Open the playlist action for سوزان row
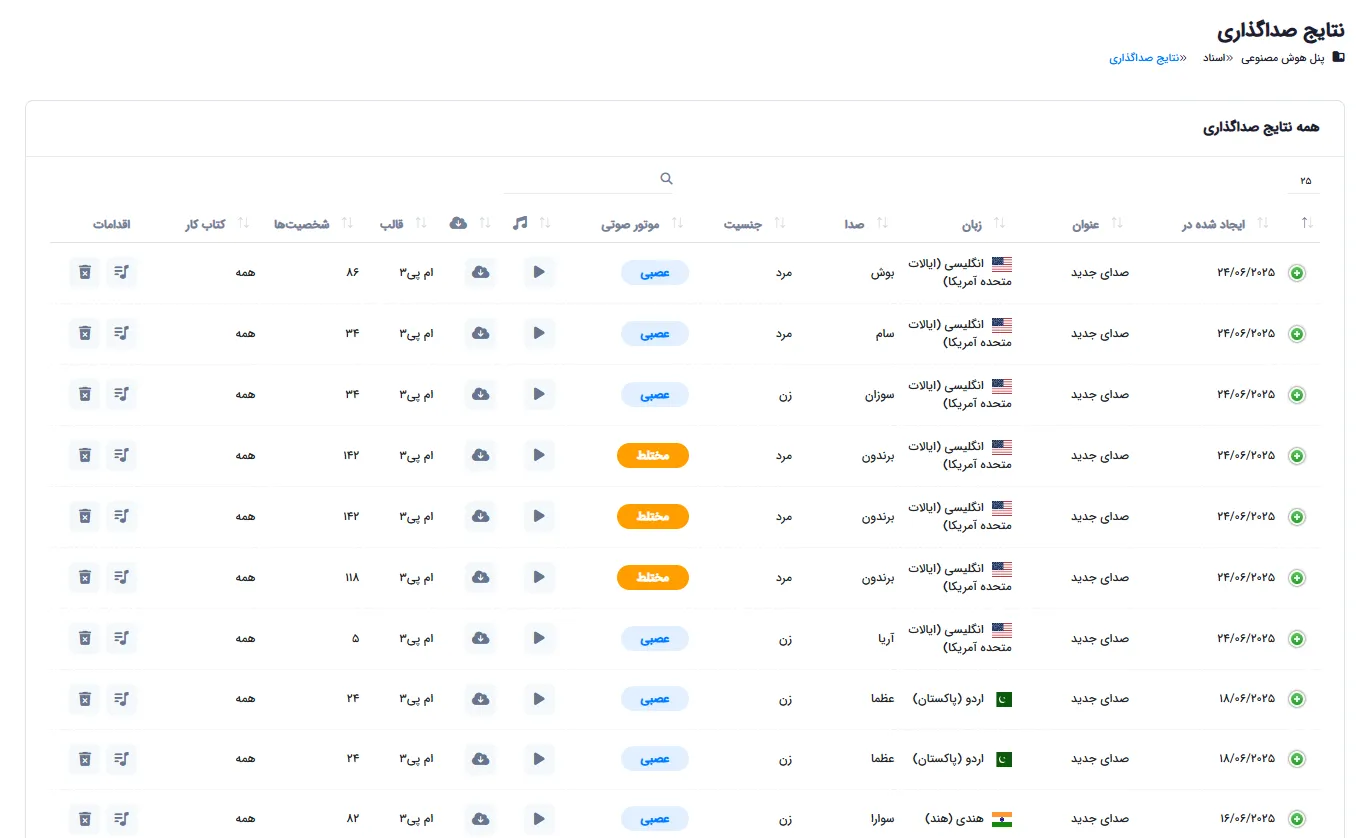This screenshot has height=838, width=1364. (121, 394)
